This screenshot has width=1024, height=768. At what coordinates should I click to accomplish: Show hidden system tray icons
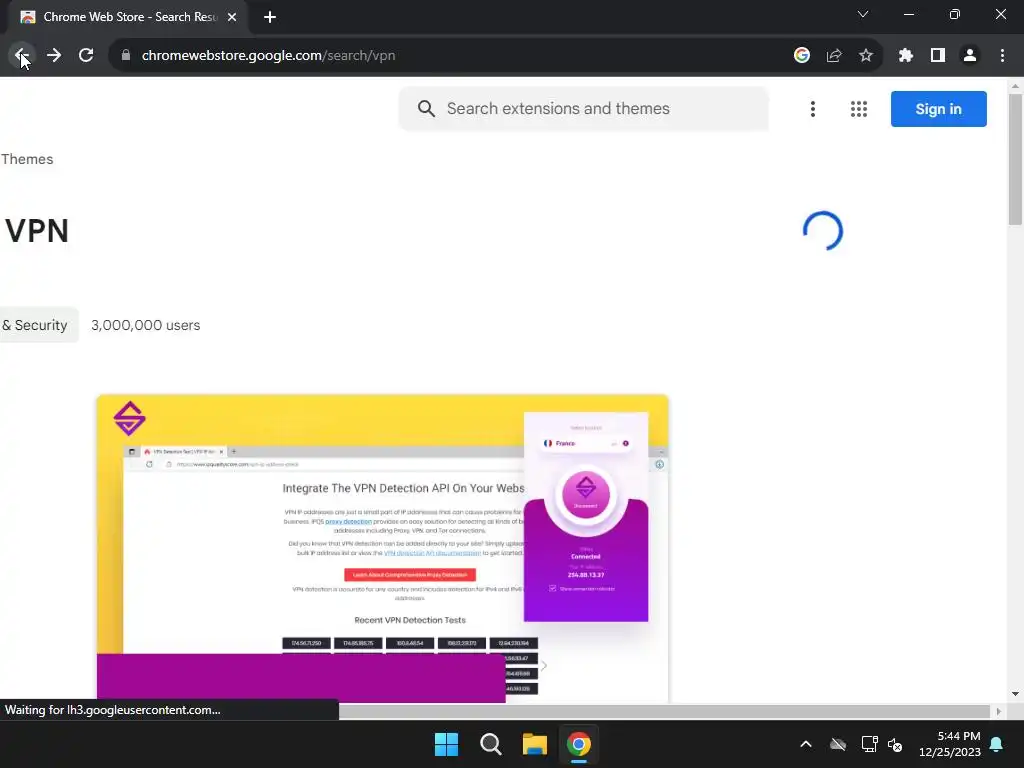point(806,744)
